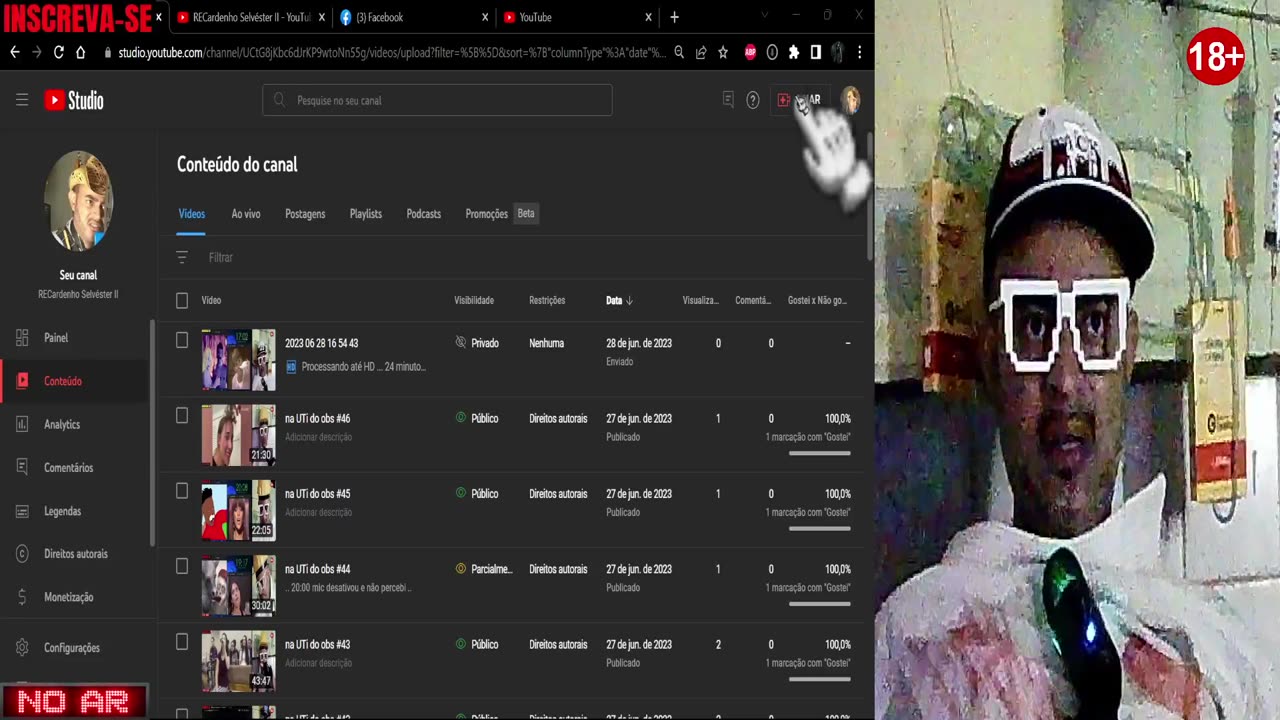This screenshot has height=720, width=1280.
Task: Switch to the Playlists tab
Action: [366, 214]
